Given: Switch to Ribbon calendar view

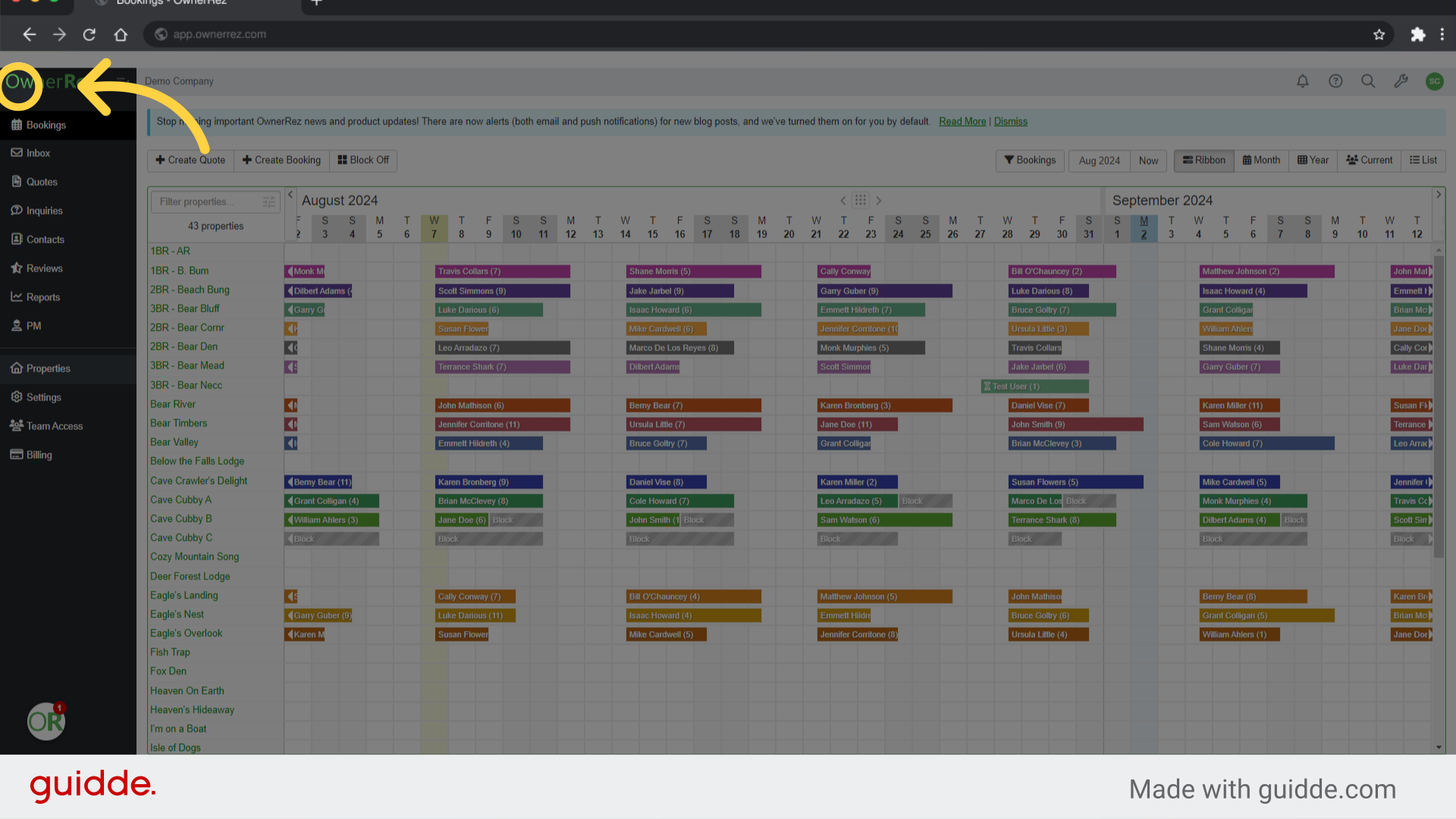Looking at the screenshot, I should [1203, 160].
